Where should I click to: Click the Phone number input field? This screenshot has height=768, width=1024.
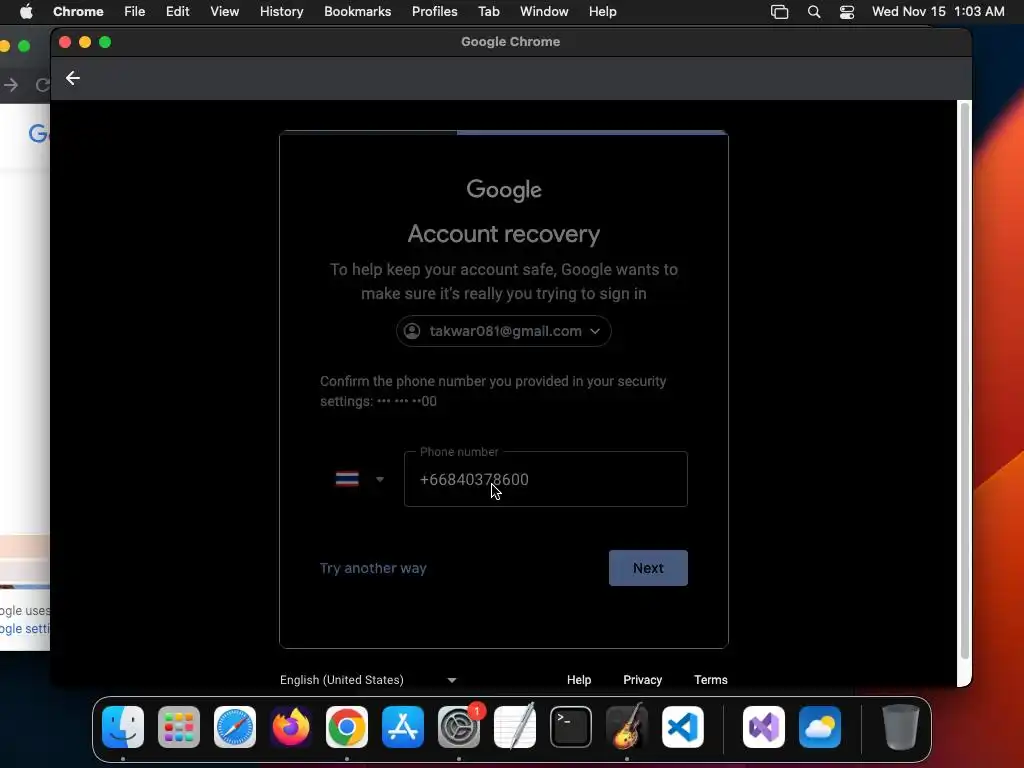coord(545,479)
